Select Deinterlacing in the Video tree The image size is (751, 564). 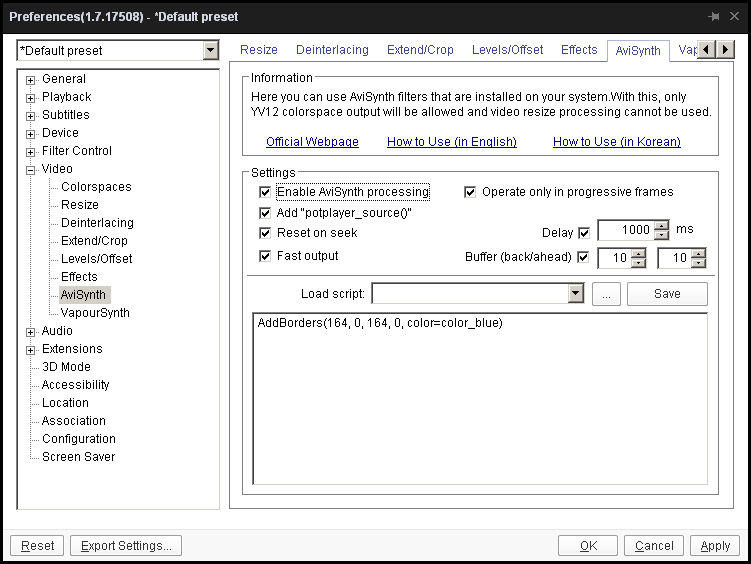point(97,223)
